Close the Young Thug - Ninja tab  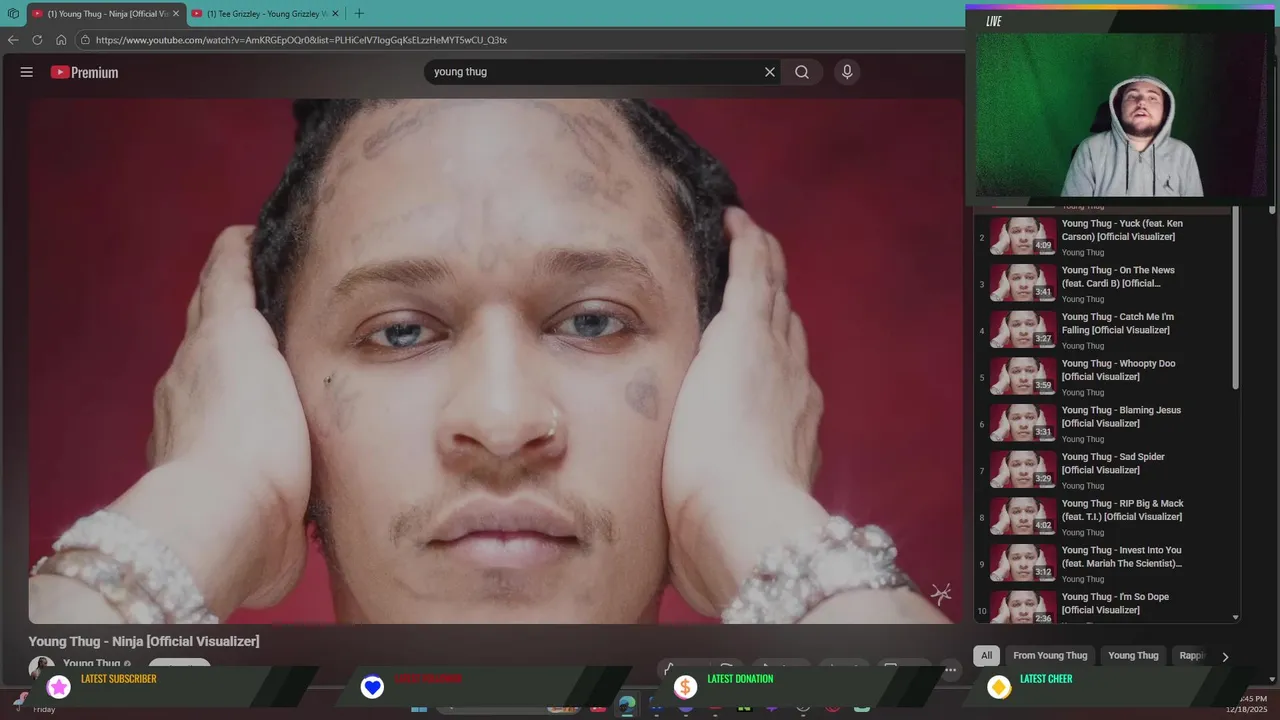(x=176, y=14)
